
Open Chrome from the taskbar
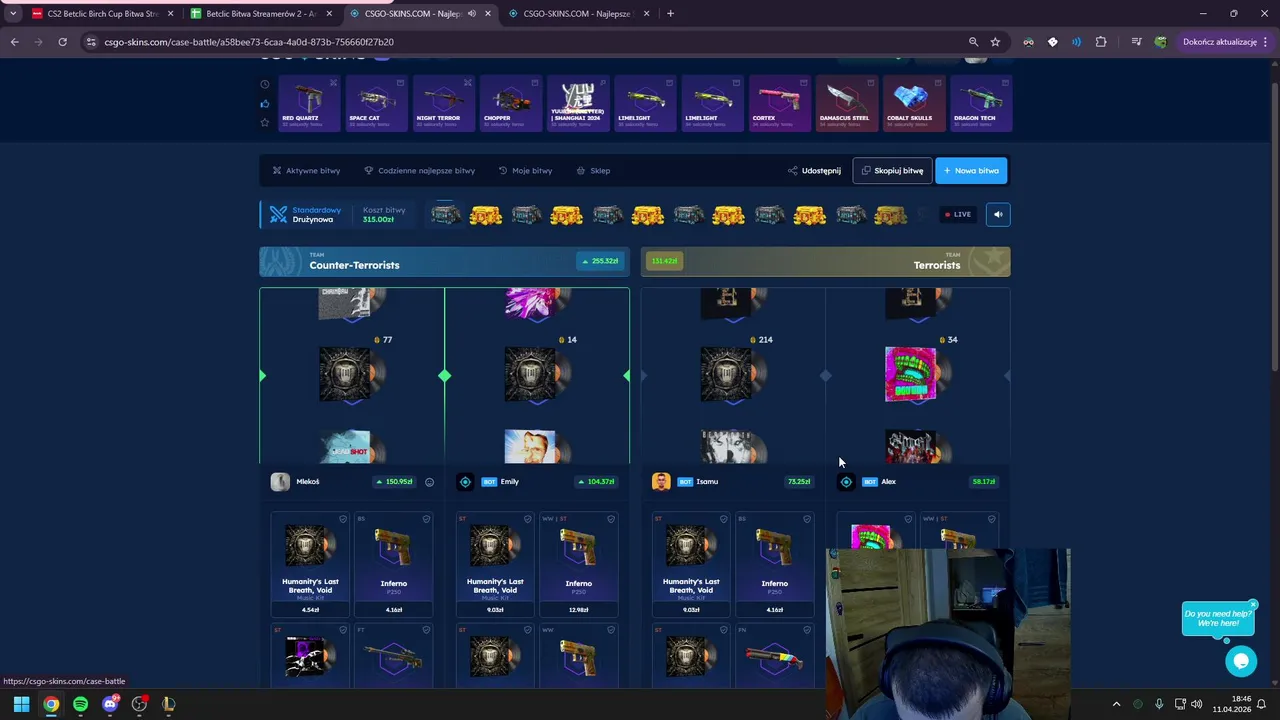coord(51,704)
